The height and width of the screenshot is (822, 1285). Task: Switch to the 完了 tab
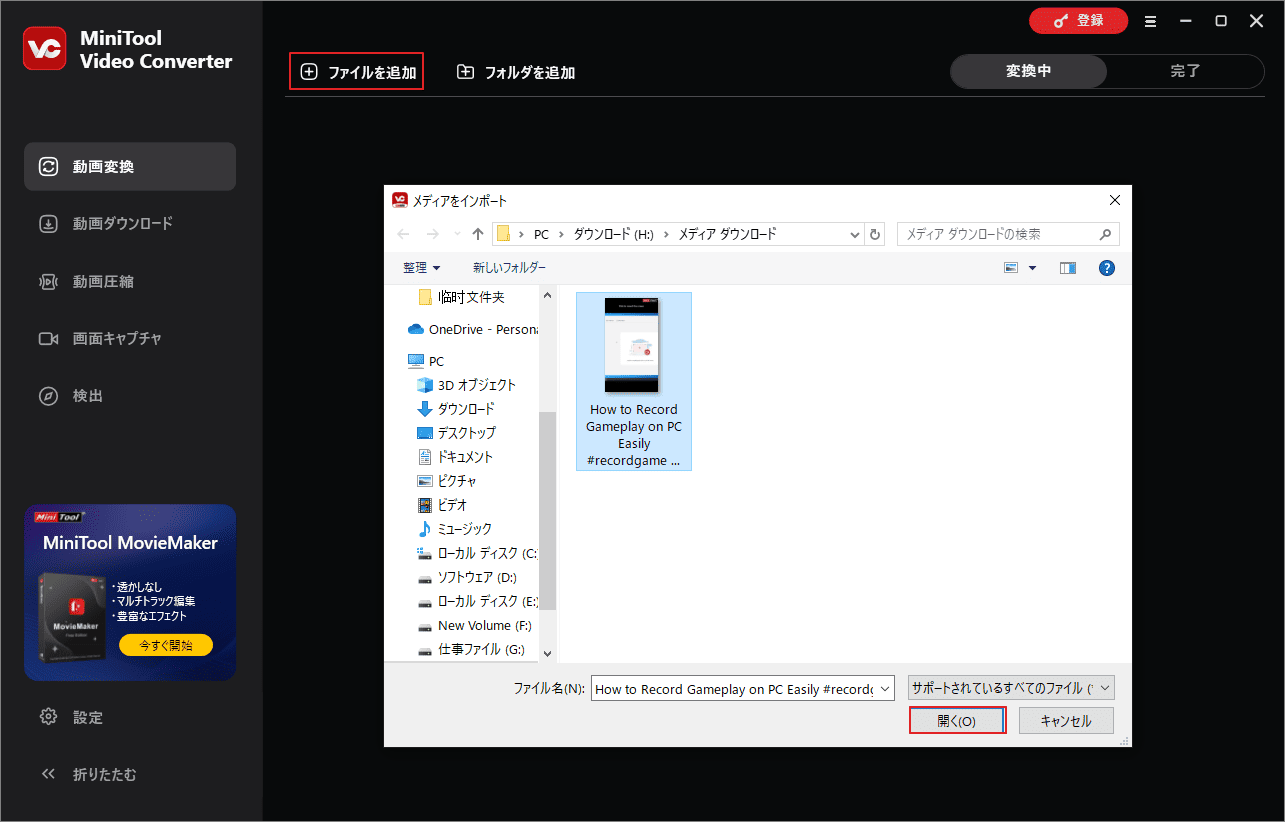1185,71
